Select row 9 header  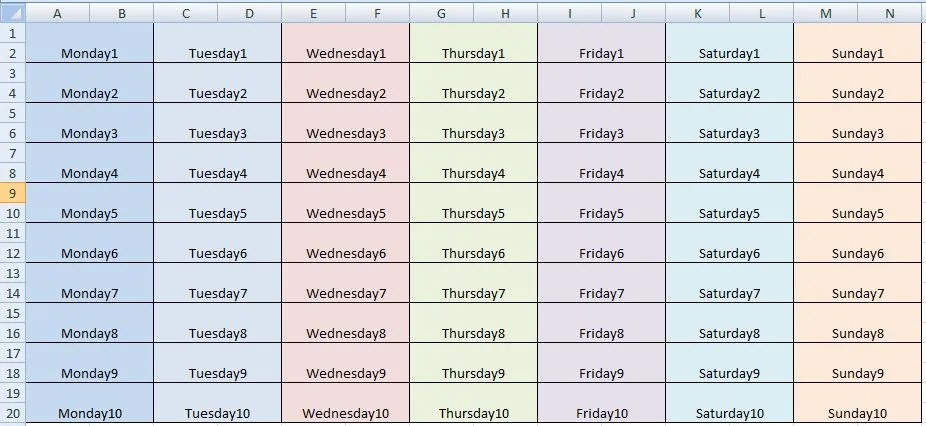pyautogui.click(x=13, y=193)
